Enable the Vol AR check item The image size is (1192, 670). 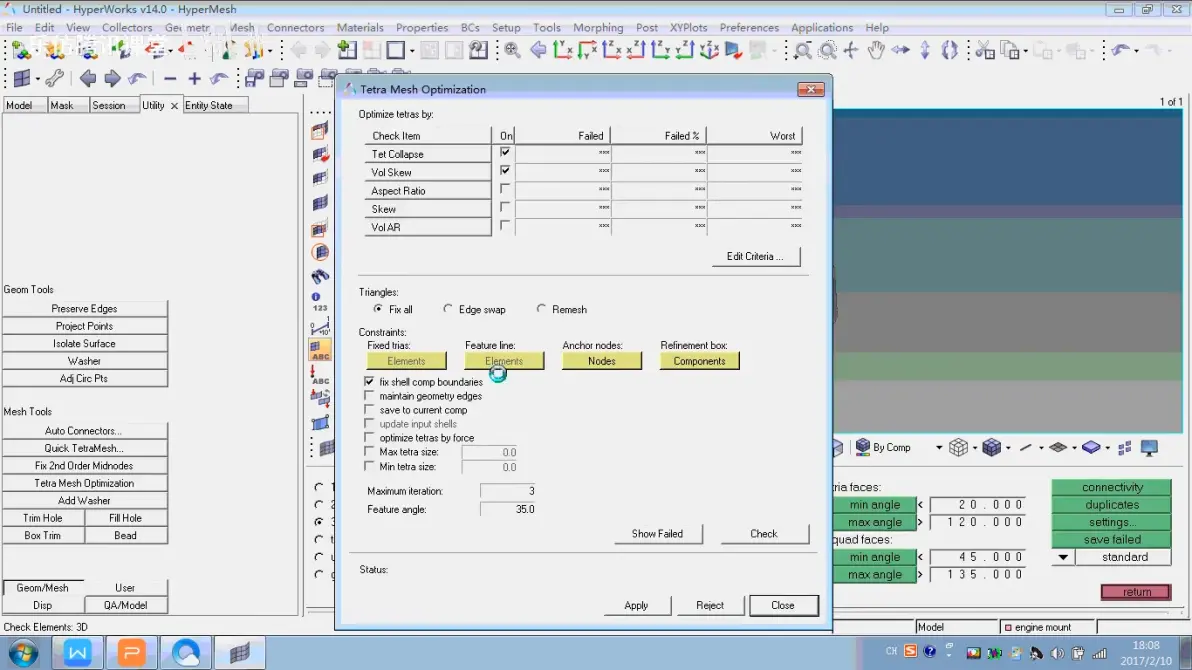[x=505, y=225]
